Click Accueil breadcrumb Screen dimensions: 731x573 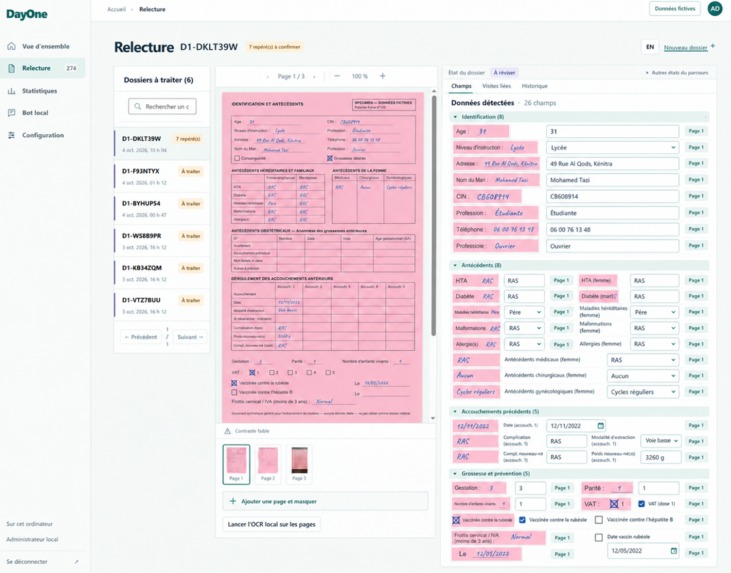click(116, 9)
